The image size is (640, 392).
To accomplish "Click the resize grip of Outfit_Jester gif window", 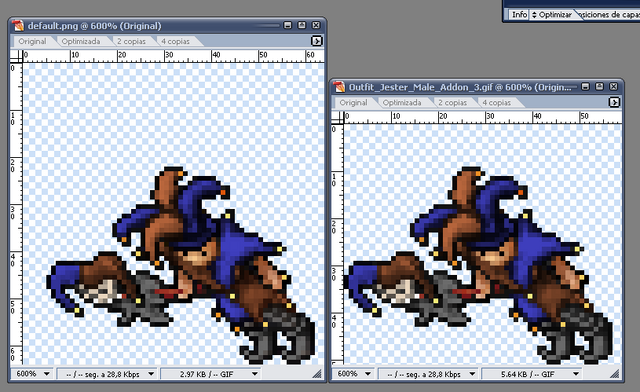I will click(x=614, y=374).
